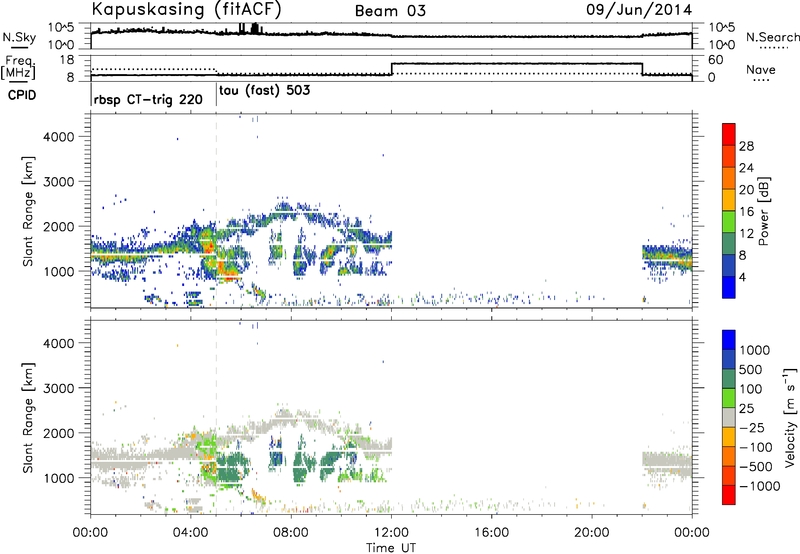Click the -100 label on velocity scale
The height and width of the screenshot is (554, 800).
tap(756, 447)
